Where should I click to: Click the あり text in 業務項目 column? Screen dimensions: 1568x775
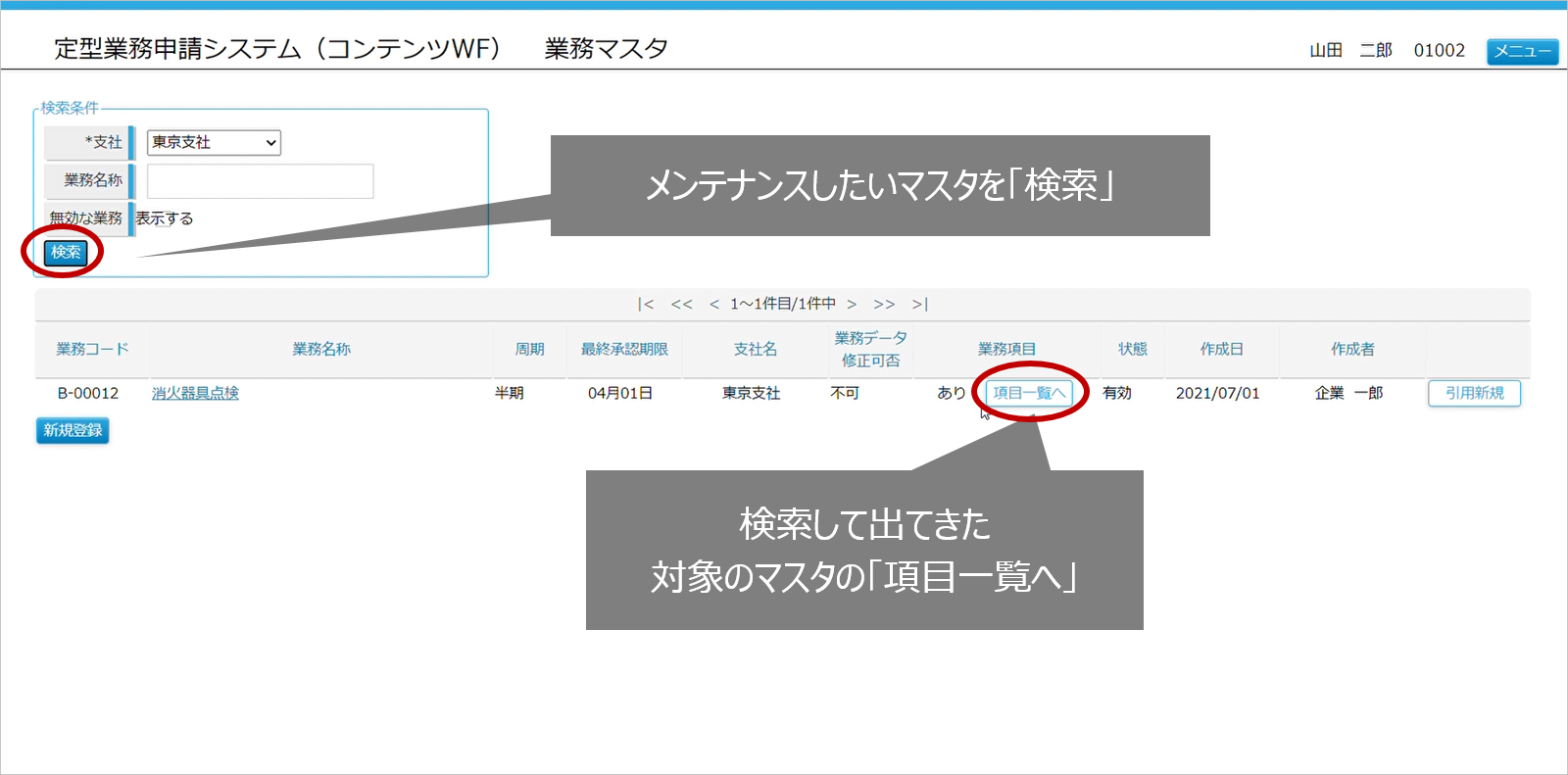pos(952,393)
